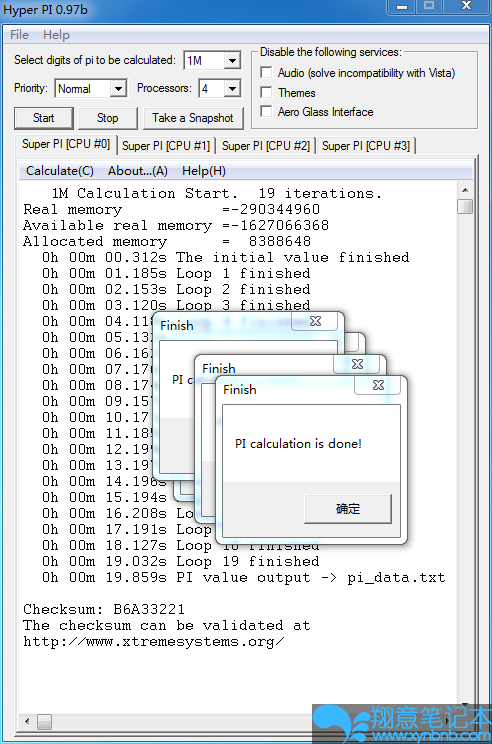The image size is (492, 744).
Task: Click the 'Available real memory' line
Action: [176, 225]
